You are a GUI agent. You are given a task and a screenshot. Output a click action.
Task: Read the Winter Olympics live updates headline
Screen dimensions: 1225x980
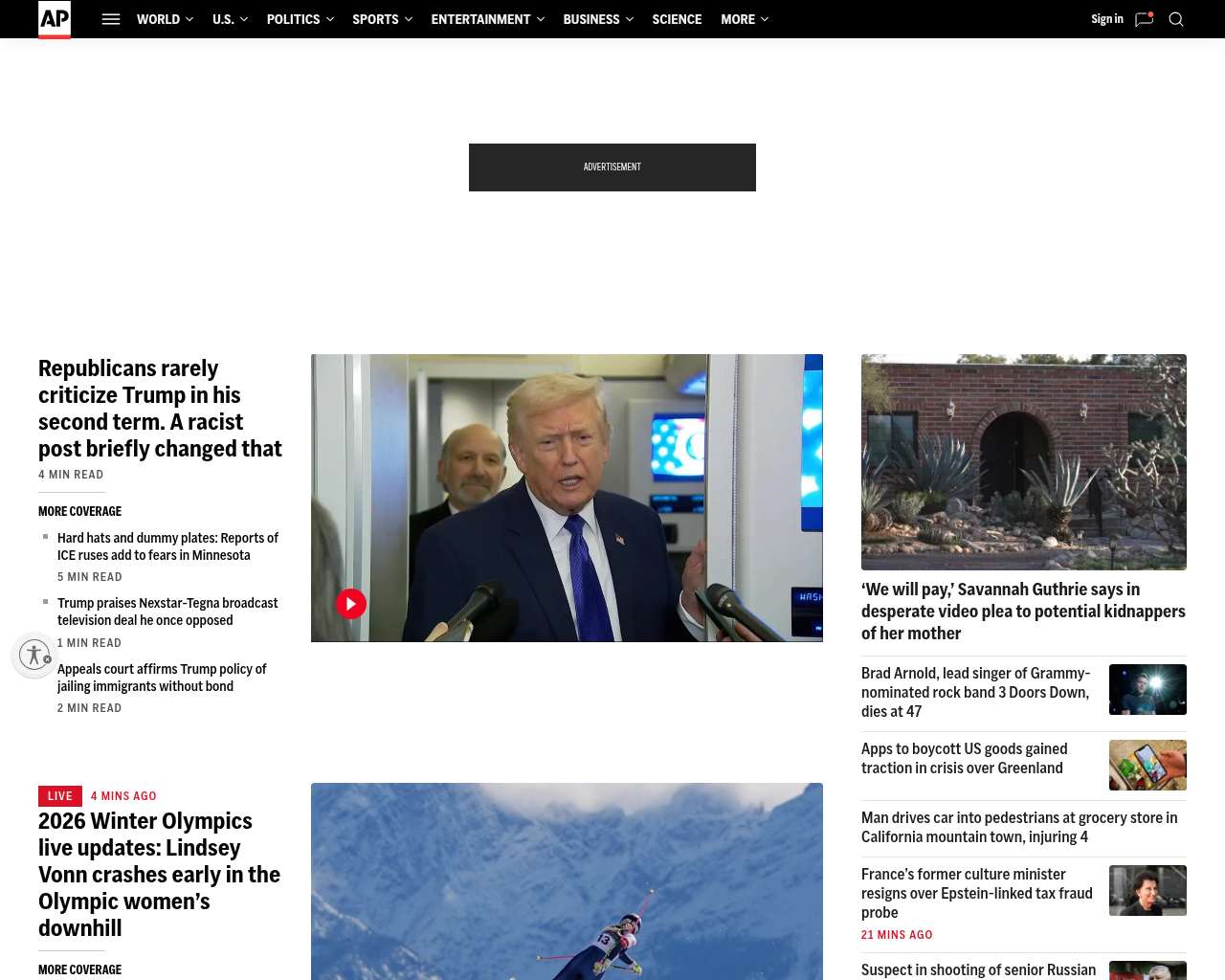tap(159, 874)
